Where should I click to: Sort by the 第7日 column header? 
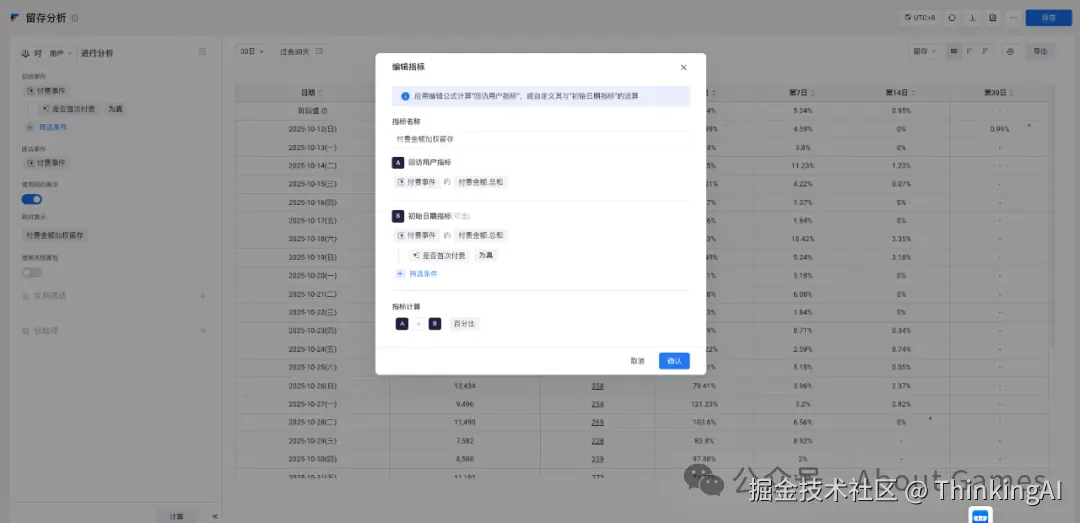click(x=802, y=92)
